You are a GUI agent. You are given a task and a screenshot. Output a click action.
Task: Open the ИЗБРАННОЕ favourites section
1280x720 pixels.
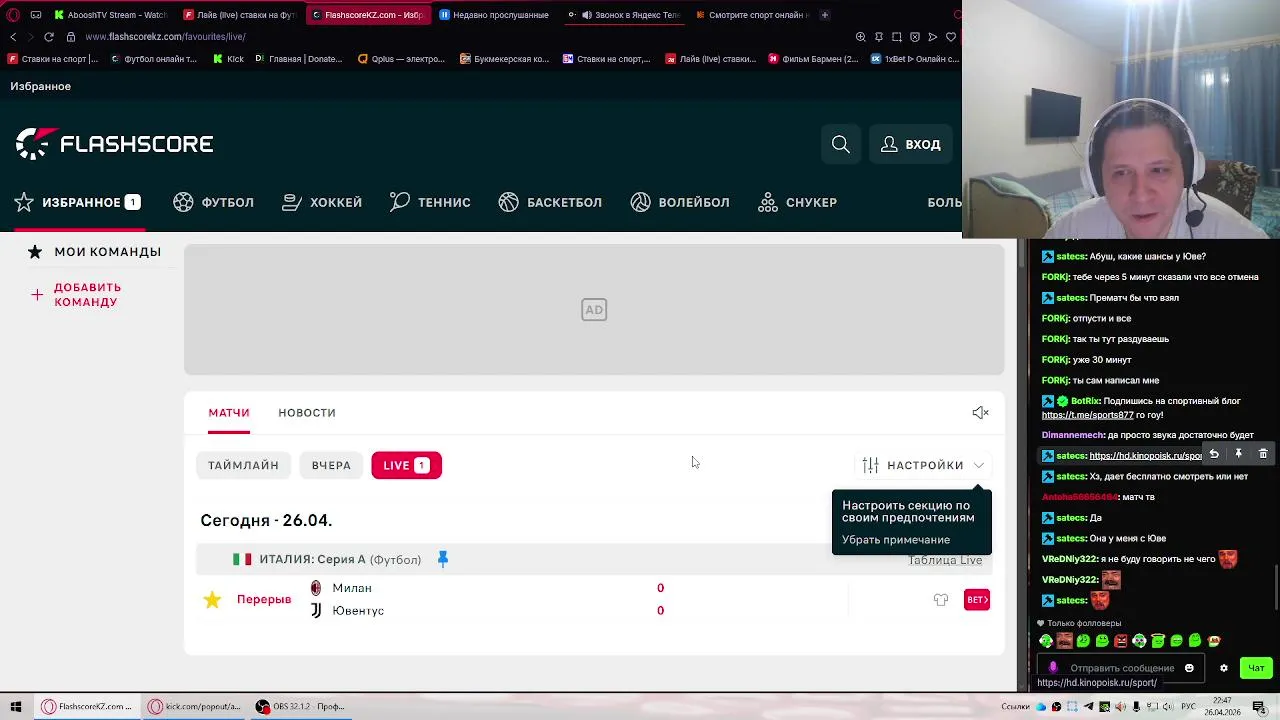pyautogui.click(x=77, y=202)
